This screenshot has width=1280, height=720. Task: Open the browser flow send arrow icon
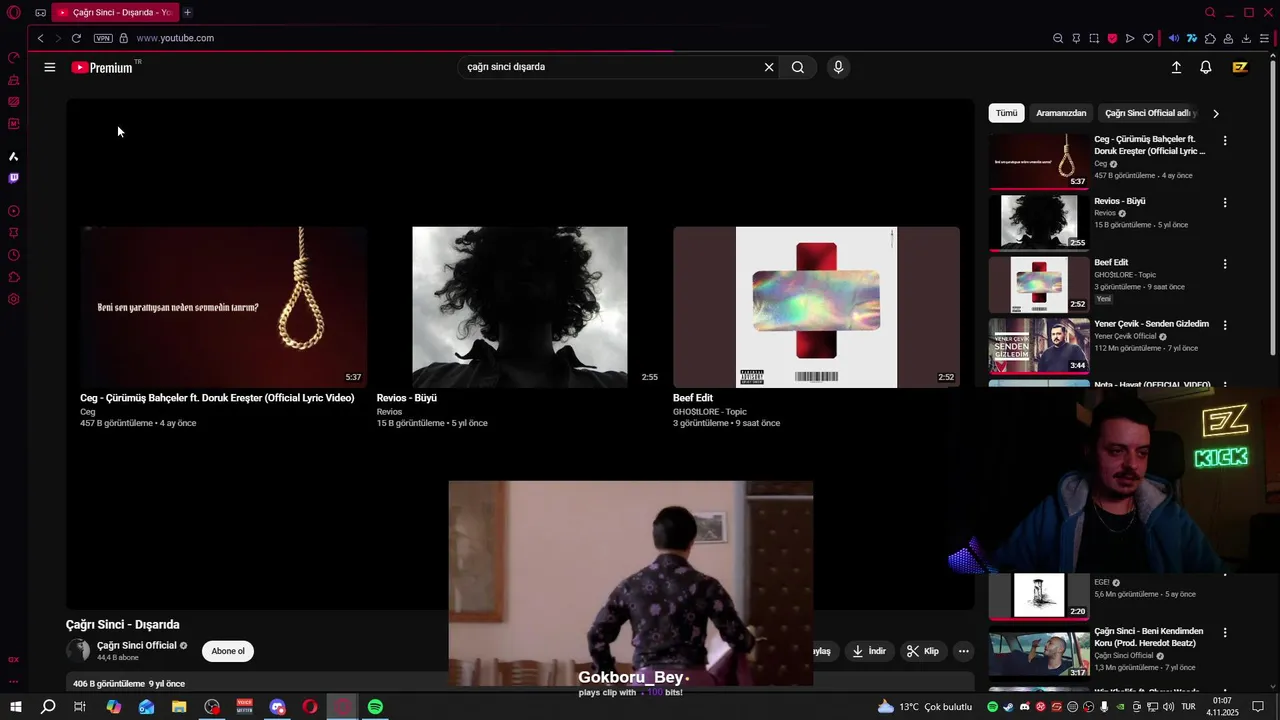1130,38
